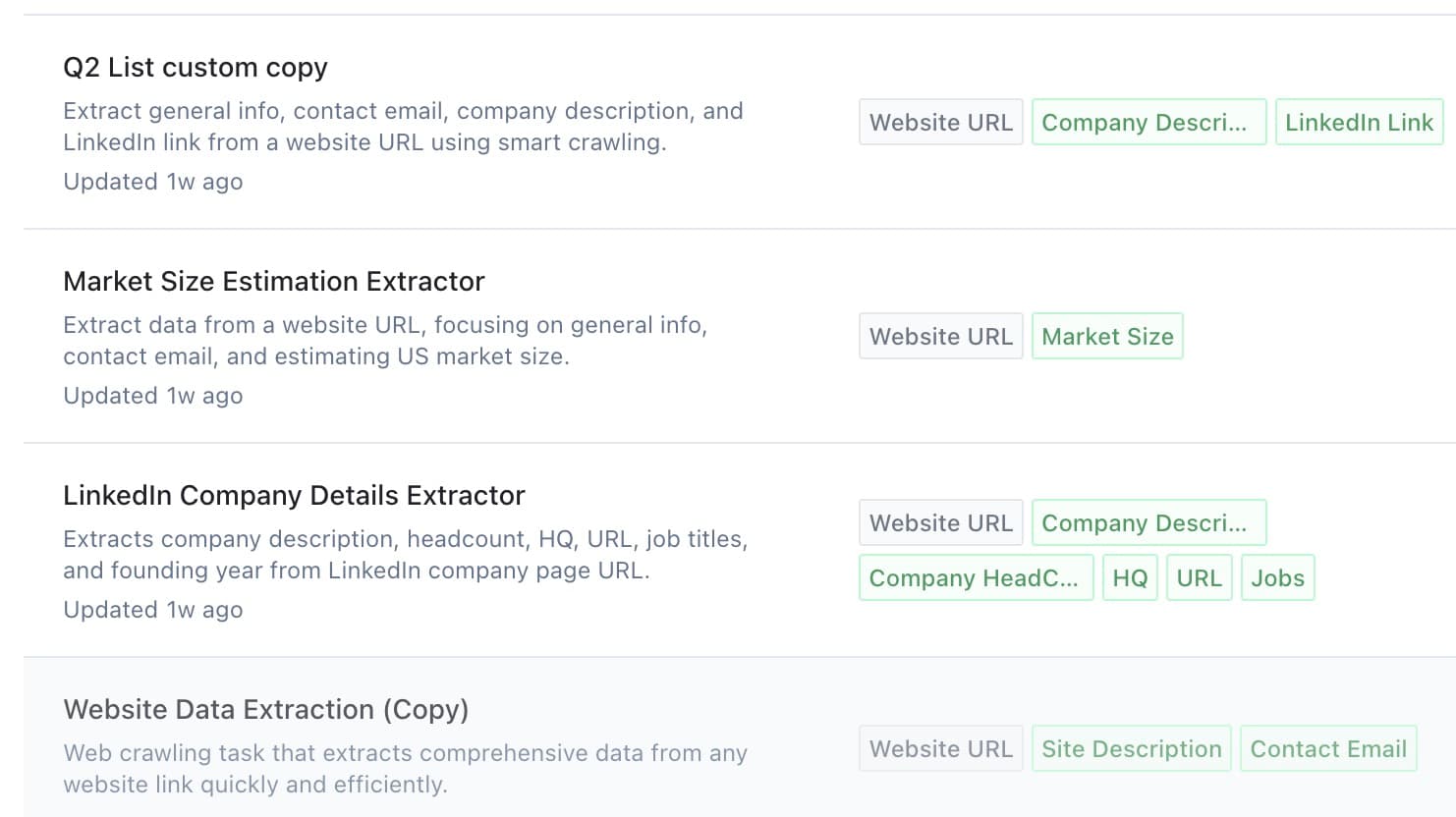The image size is (1456, 817).
Task: Select Website Data Extraction (Copy) row
Action: coord(265,709)
